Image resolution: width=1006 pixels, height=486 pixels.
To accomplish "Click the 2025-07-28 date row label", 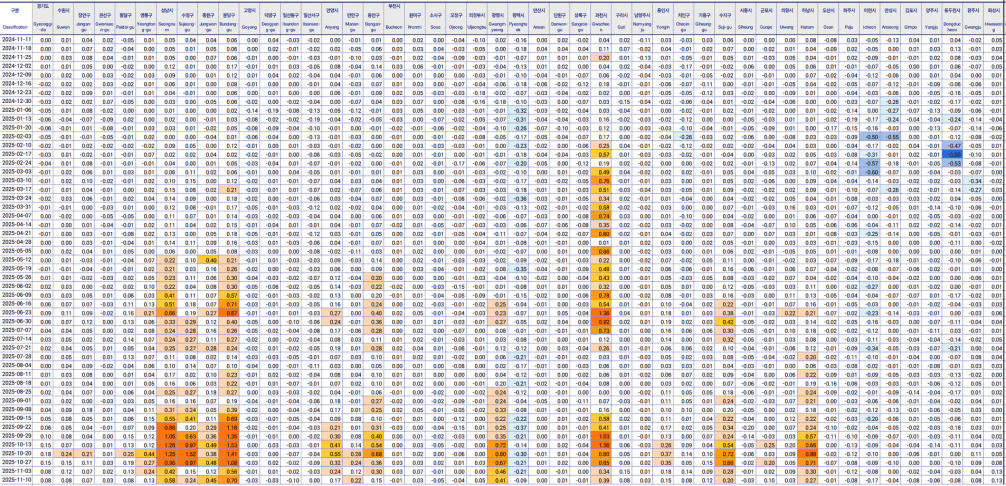I will click(x=15, y=356).
